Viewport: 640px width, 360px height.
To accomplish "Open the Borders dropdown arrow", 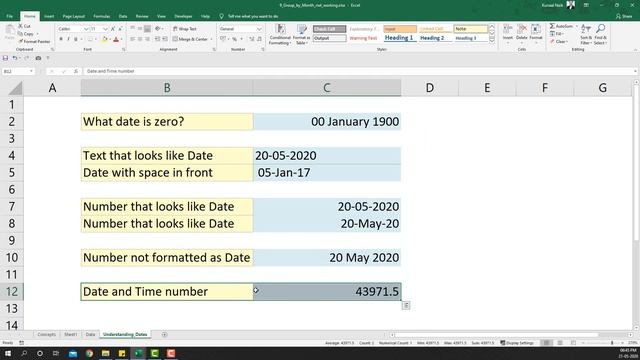I will tap(96, 39).
